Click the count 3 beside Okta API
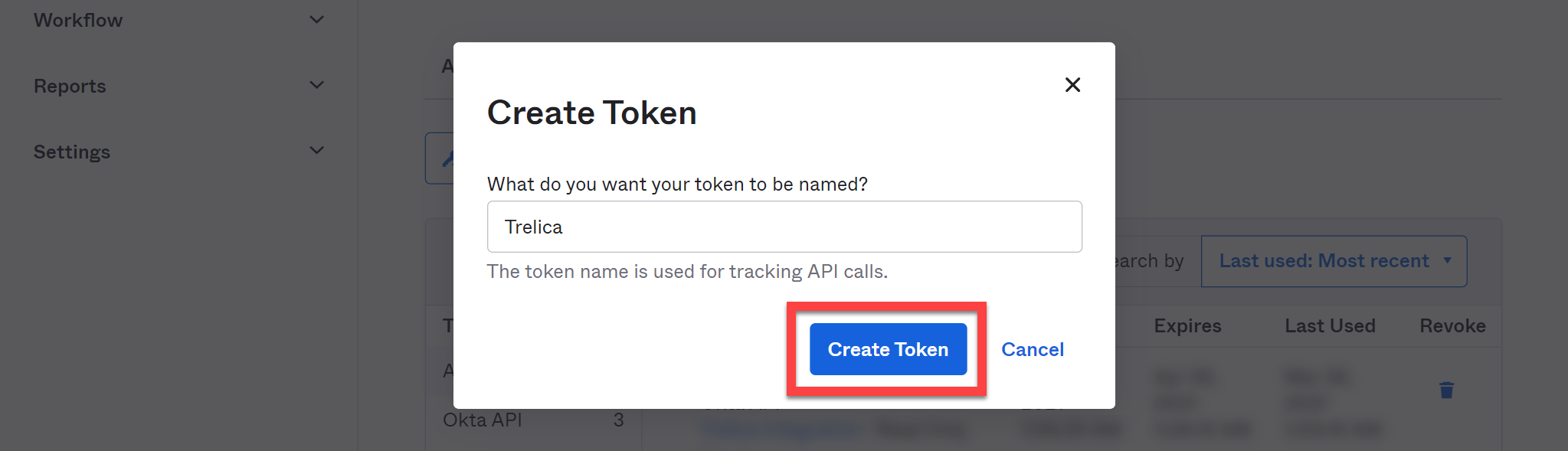Image resolution: width=1568 pixels, height=451 pixels. pyautogui.click(x=618, y=420)
